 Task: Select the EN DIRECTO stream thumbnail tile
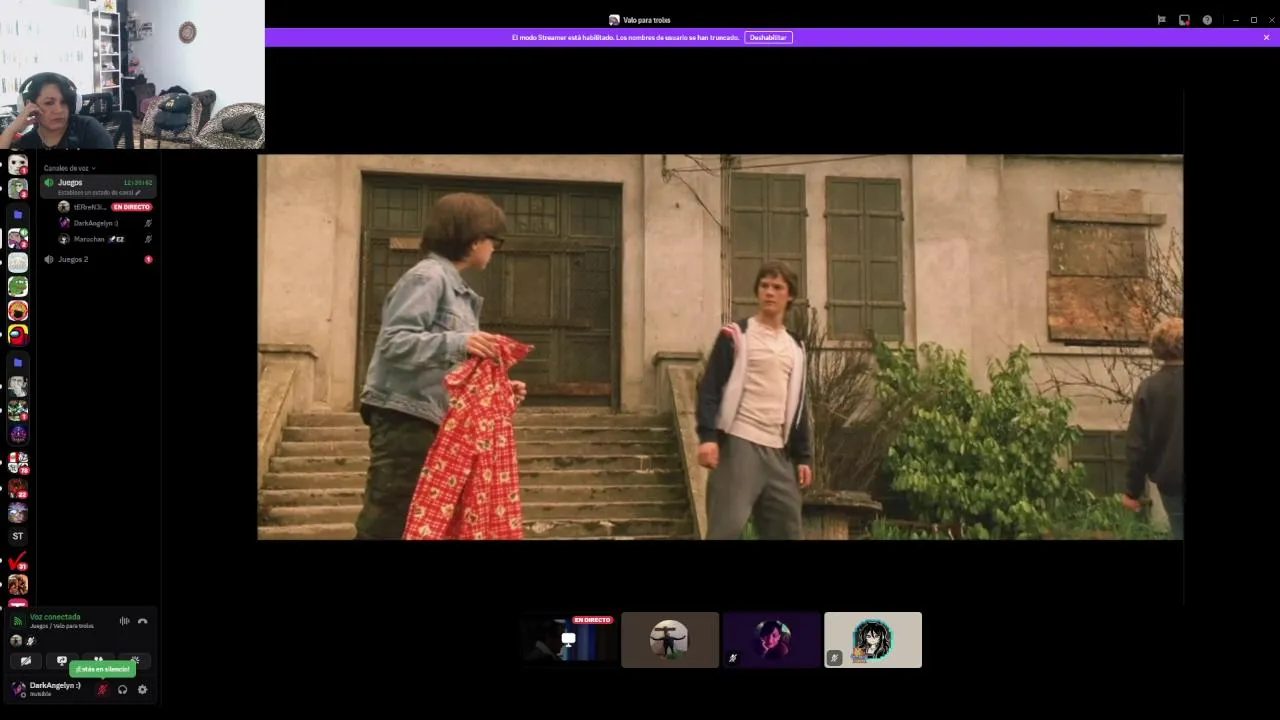568,640
